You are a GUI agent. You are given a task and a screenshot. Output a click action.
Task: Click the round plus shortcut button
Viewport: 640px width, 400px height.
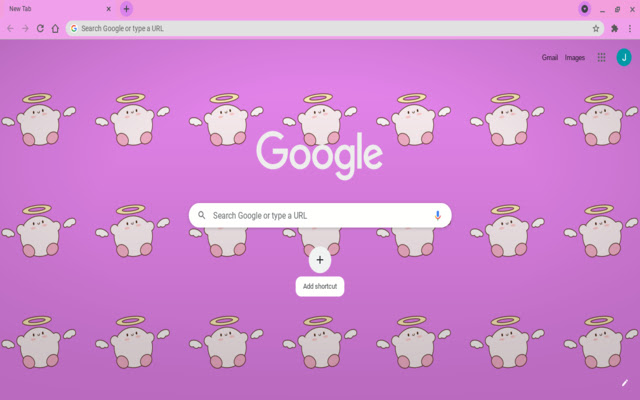tap(320, 260)
